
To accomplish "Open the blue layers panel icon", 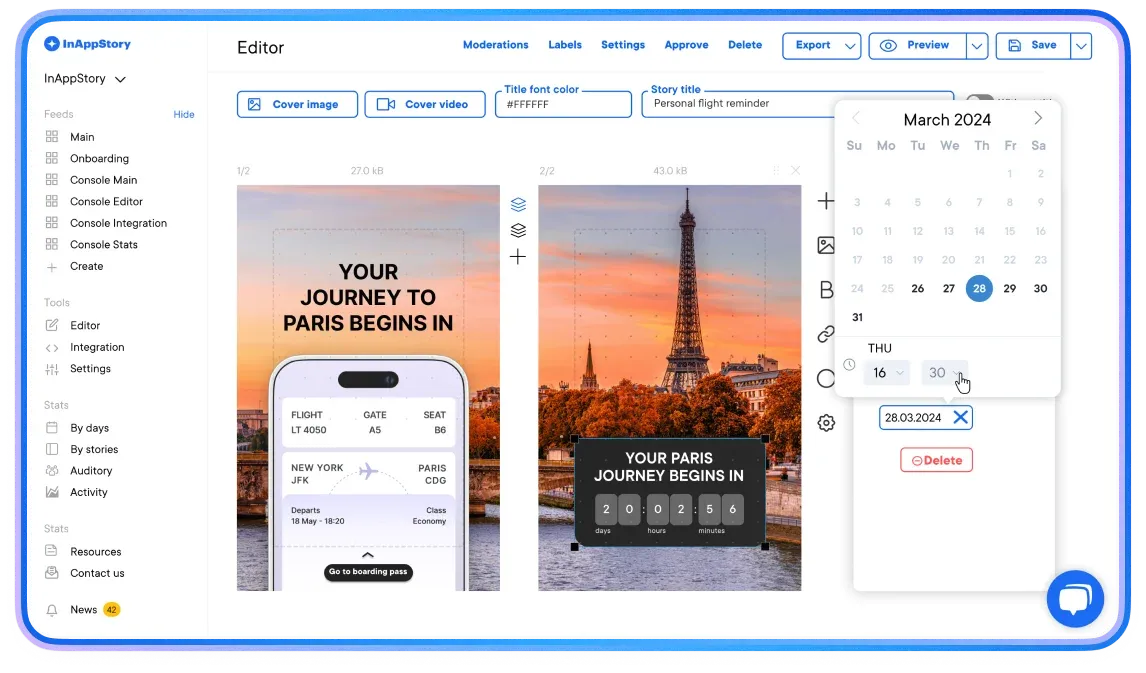I will click(518, 204).
